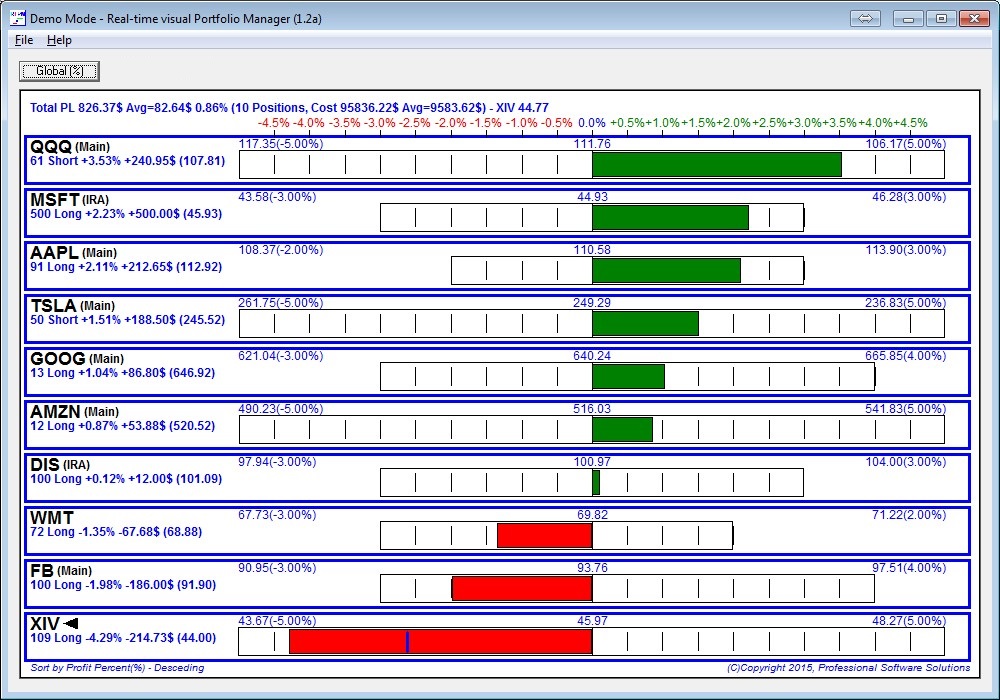Maximize the Portfolio Manager window
This screenshot has width=1000, height=700.
pyautogui.click(x=941, y=18)
